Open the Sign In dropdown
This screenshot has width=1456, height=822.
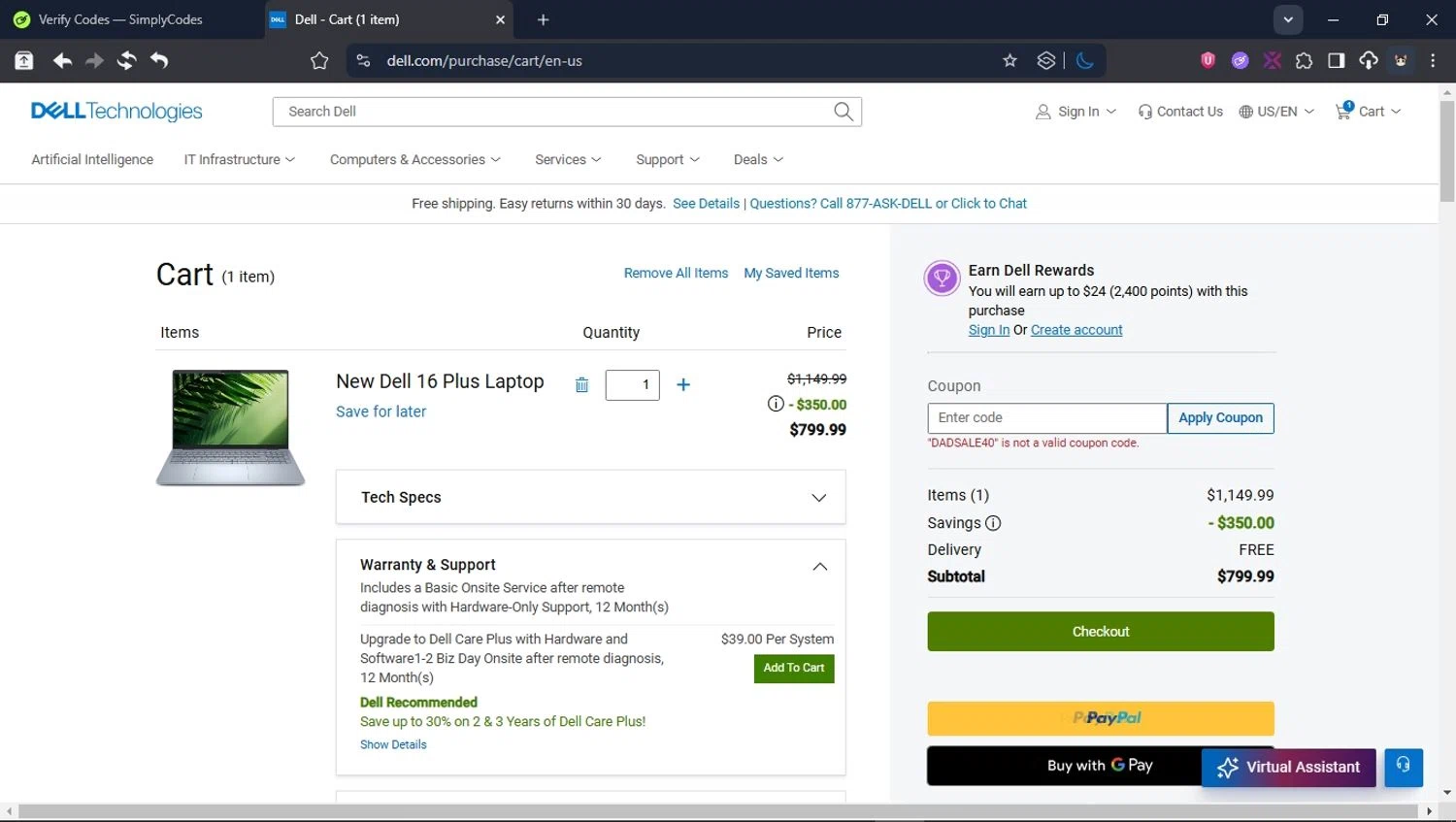(1075, 112)
